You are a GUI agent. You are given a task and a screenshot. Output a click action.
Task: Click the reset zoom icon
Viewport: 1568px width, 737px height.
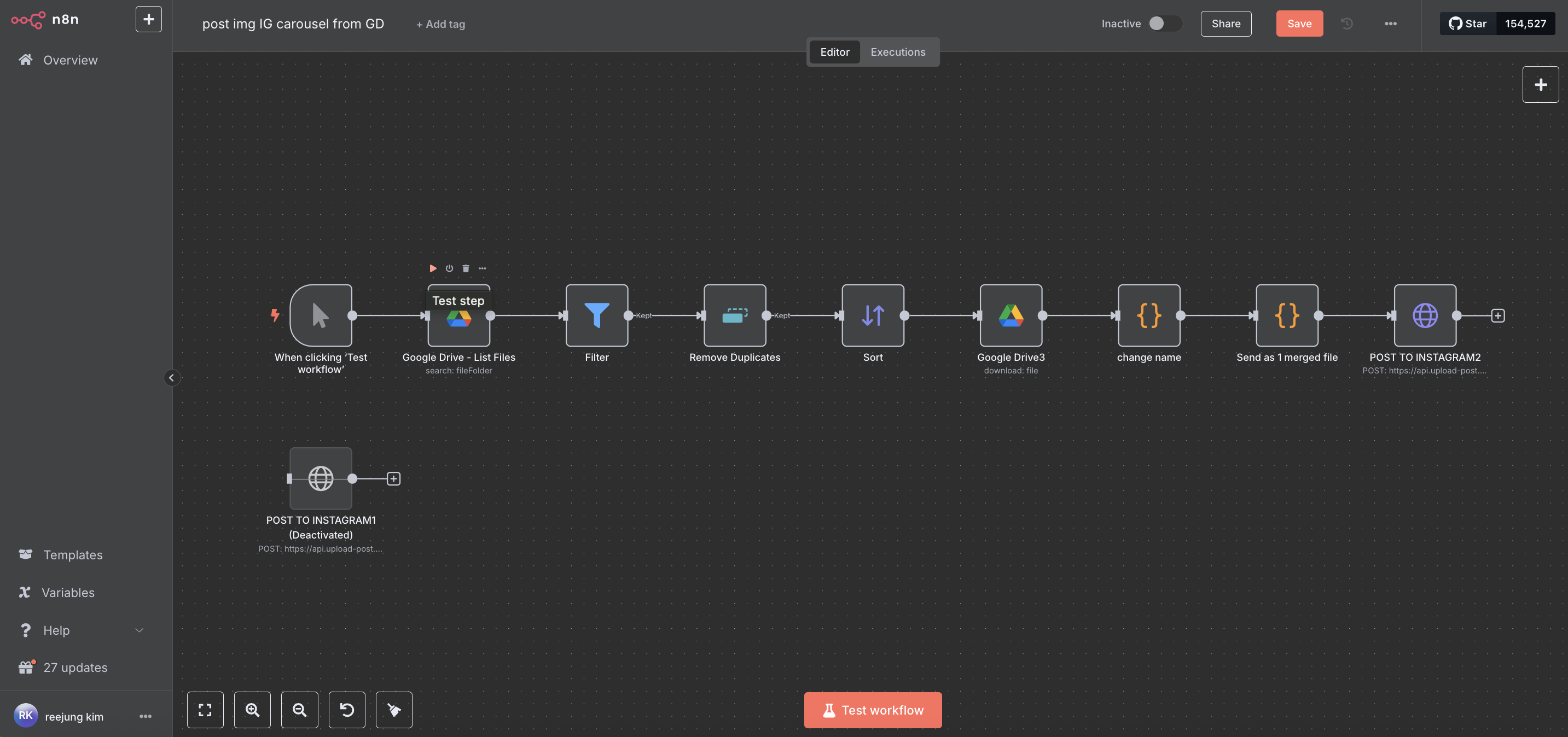click(347, 710)
